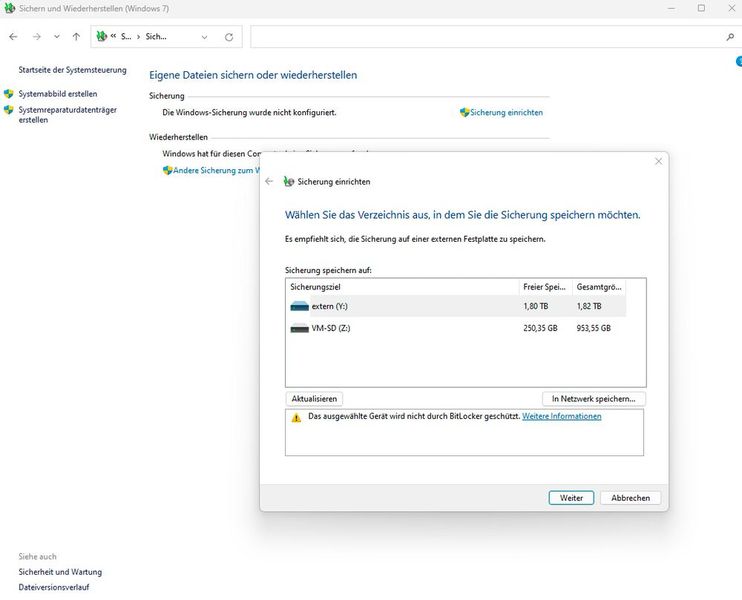Click Andere Sicherung zum Wiederherstellen link

tap(216, 170)
